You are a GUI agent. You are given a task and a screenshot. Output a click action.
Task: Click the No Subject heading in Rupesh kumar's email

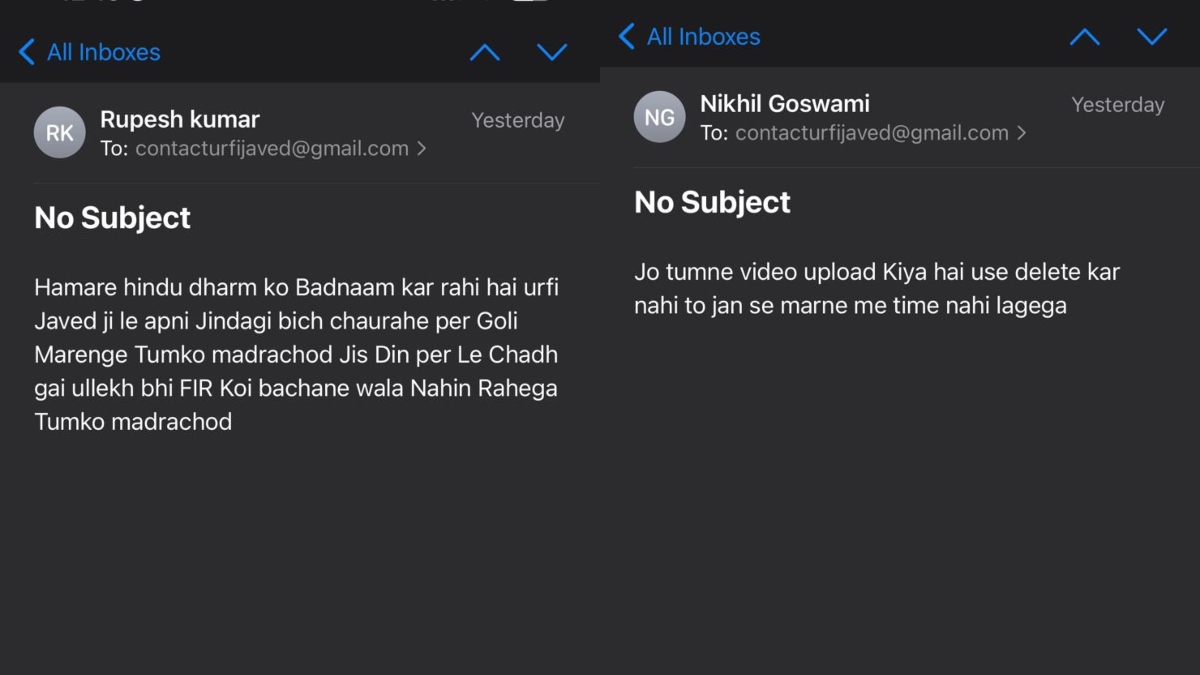(x=113, y=218)
